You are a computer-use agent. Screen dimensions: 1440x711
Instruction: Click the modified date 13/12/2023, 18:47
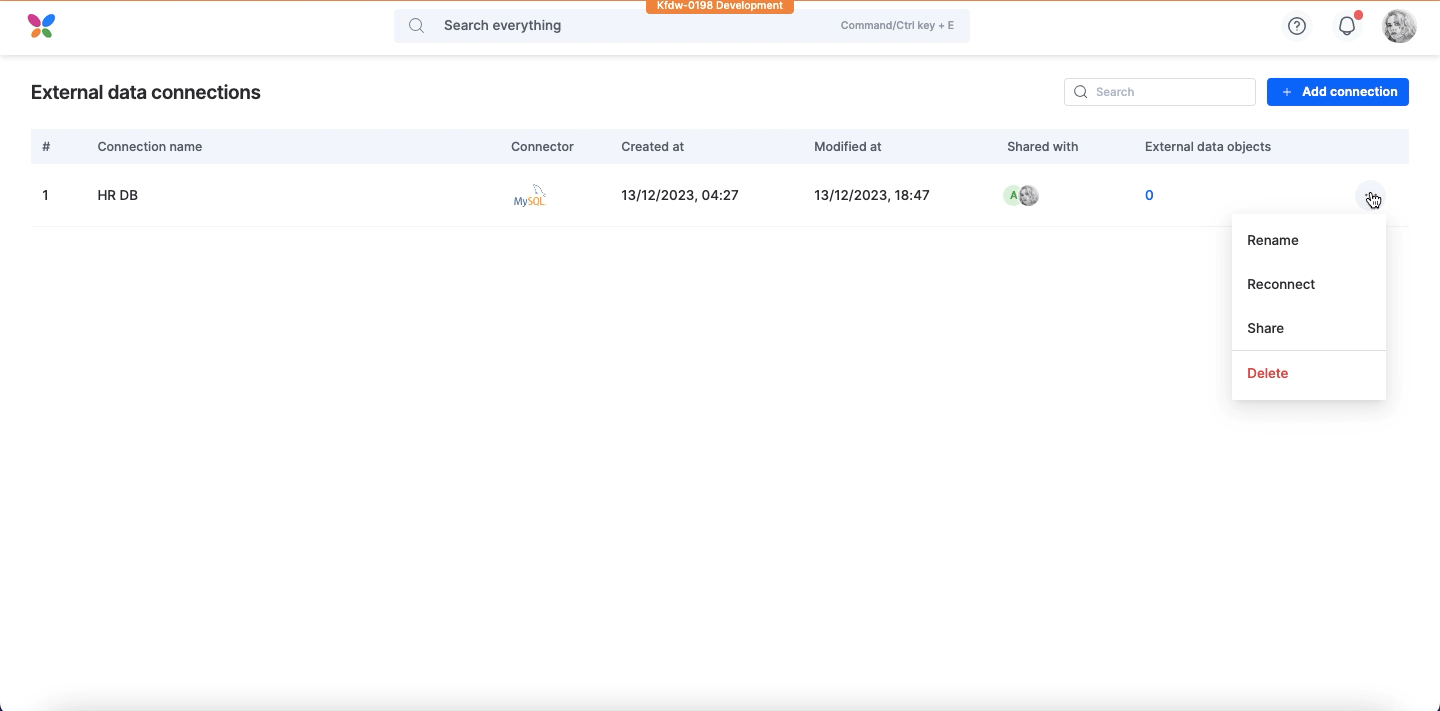coord(872,195)
